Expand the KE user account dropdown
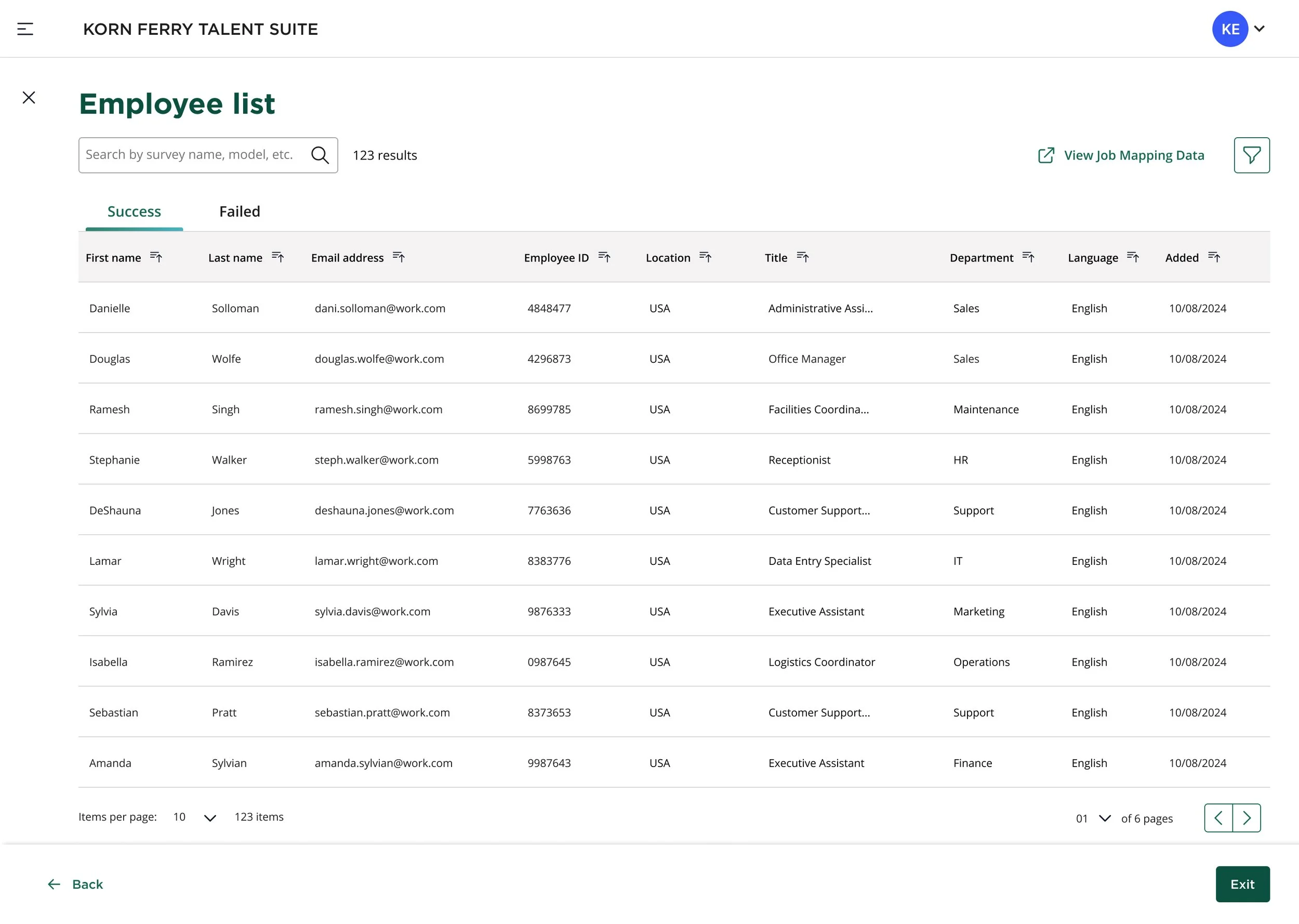This screenshot has width=1299, height=924. [x=1259, y=29]
